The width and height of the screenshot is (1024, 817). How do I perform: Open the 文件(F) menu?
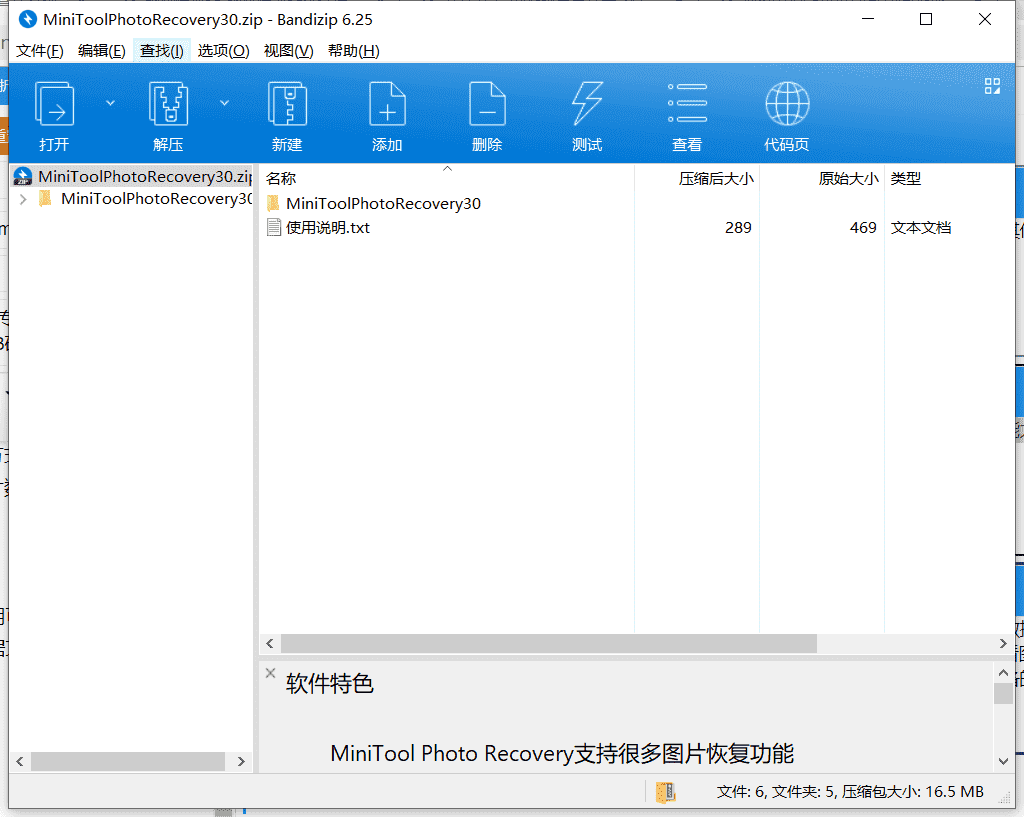pyautogui.click(x=39, y=51)
